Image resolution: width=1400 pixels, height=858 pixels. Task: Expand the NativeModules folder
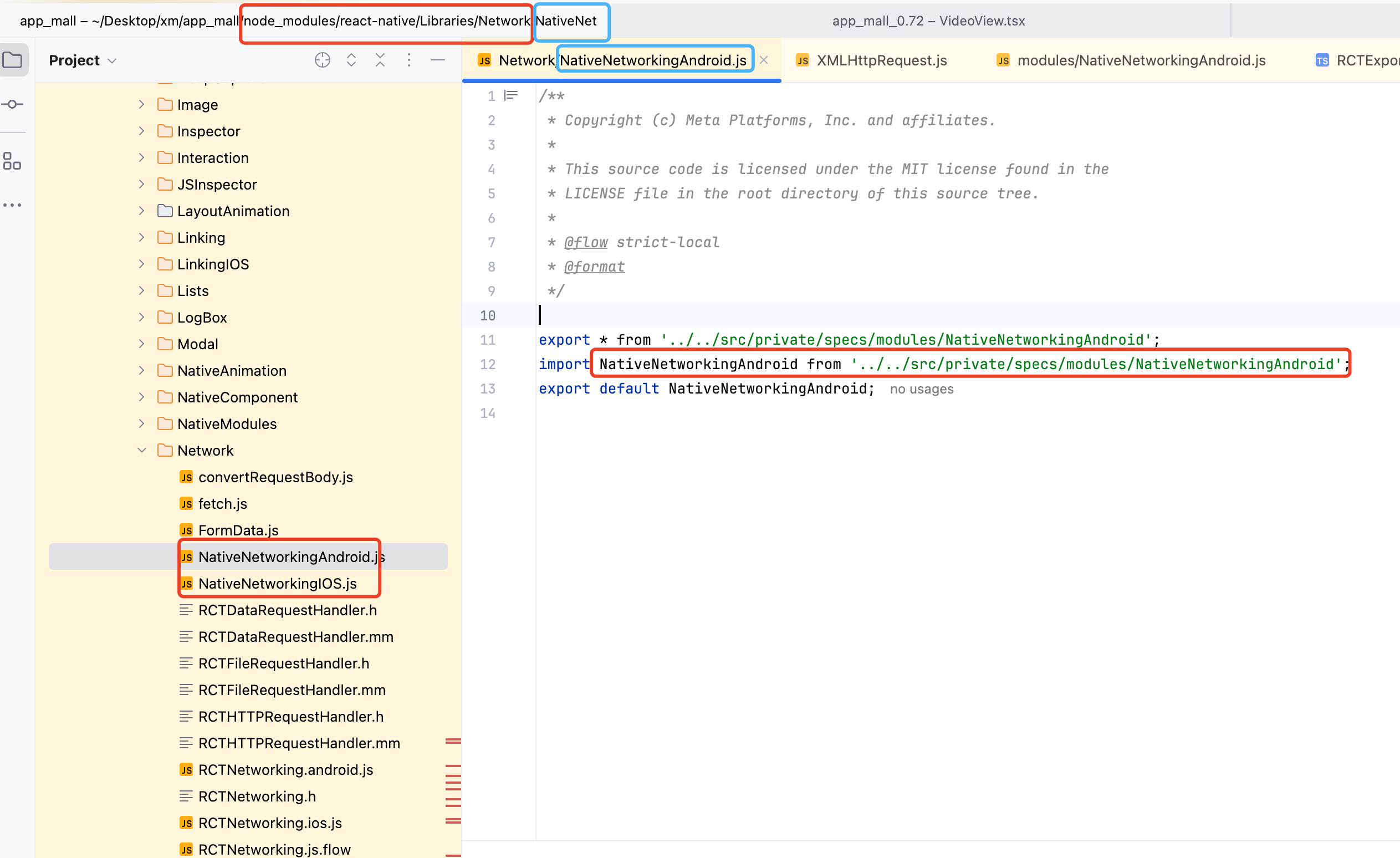[x=141, y=424]
